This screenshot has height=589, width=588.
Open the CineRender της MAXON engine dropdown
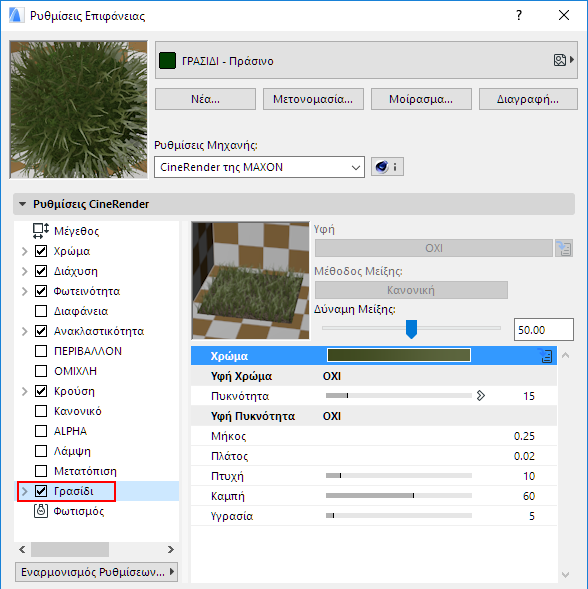coord(259,167)
